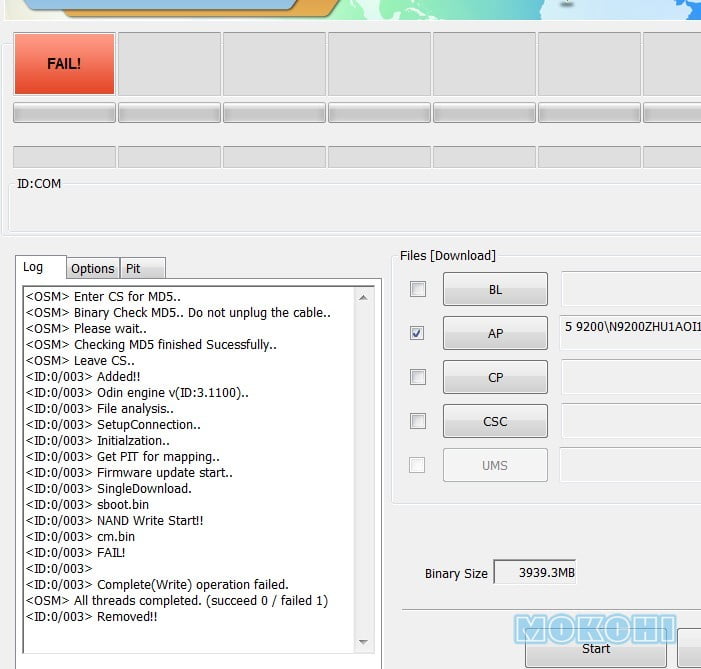Select the 'Odin engine v(ID:3.1100)..' log line
The image size is (701, 669).
coord(137,393)
